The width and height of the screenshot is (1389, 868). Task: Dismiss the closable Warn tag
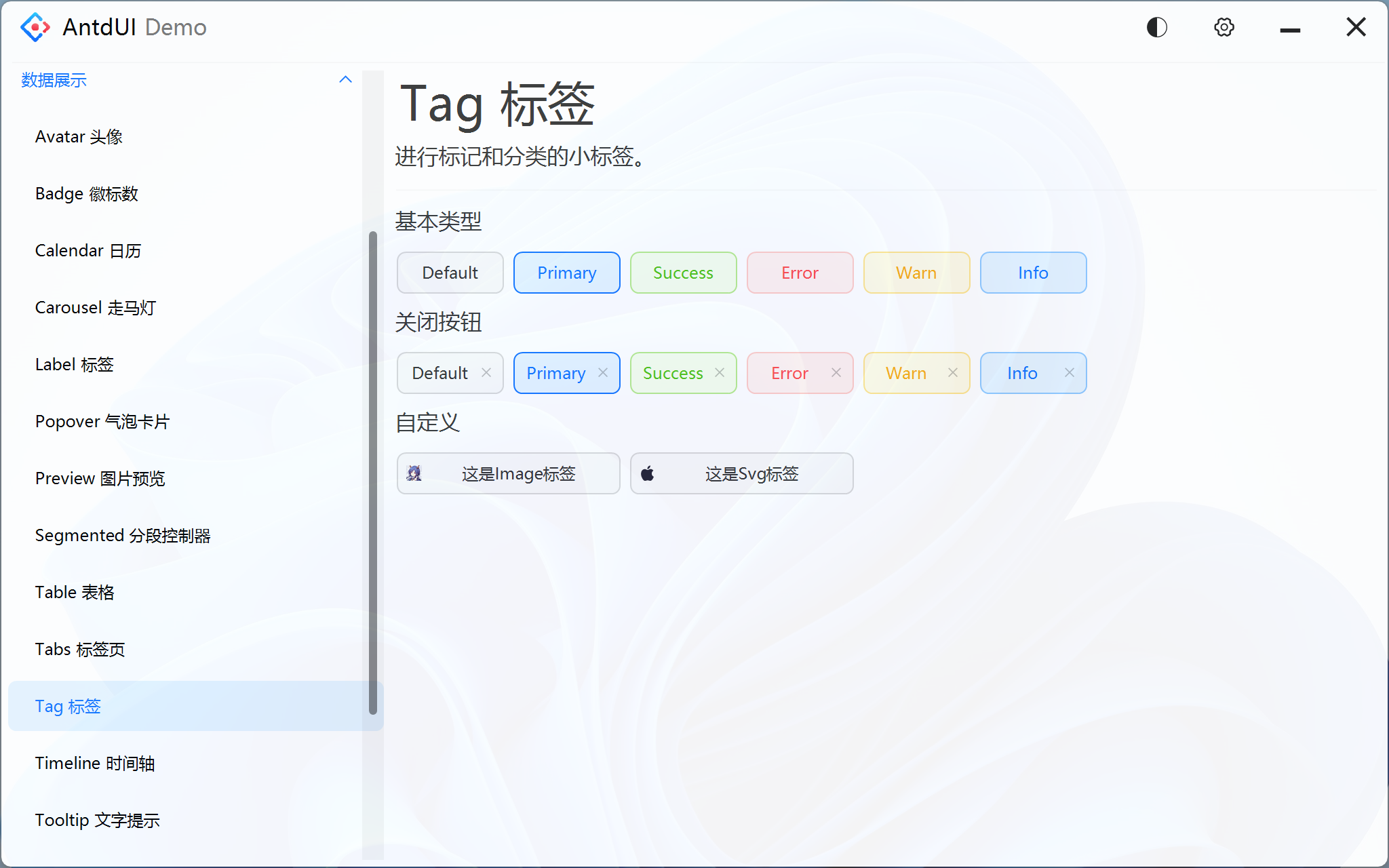(953, 372)
